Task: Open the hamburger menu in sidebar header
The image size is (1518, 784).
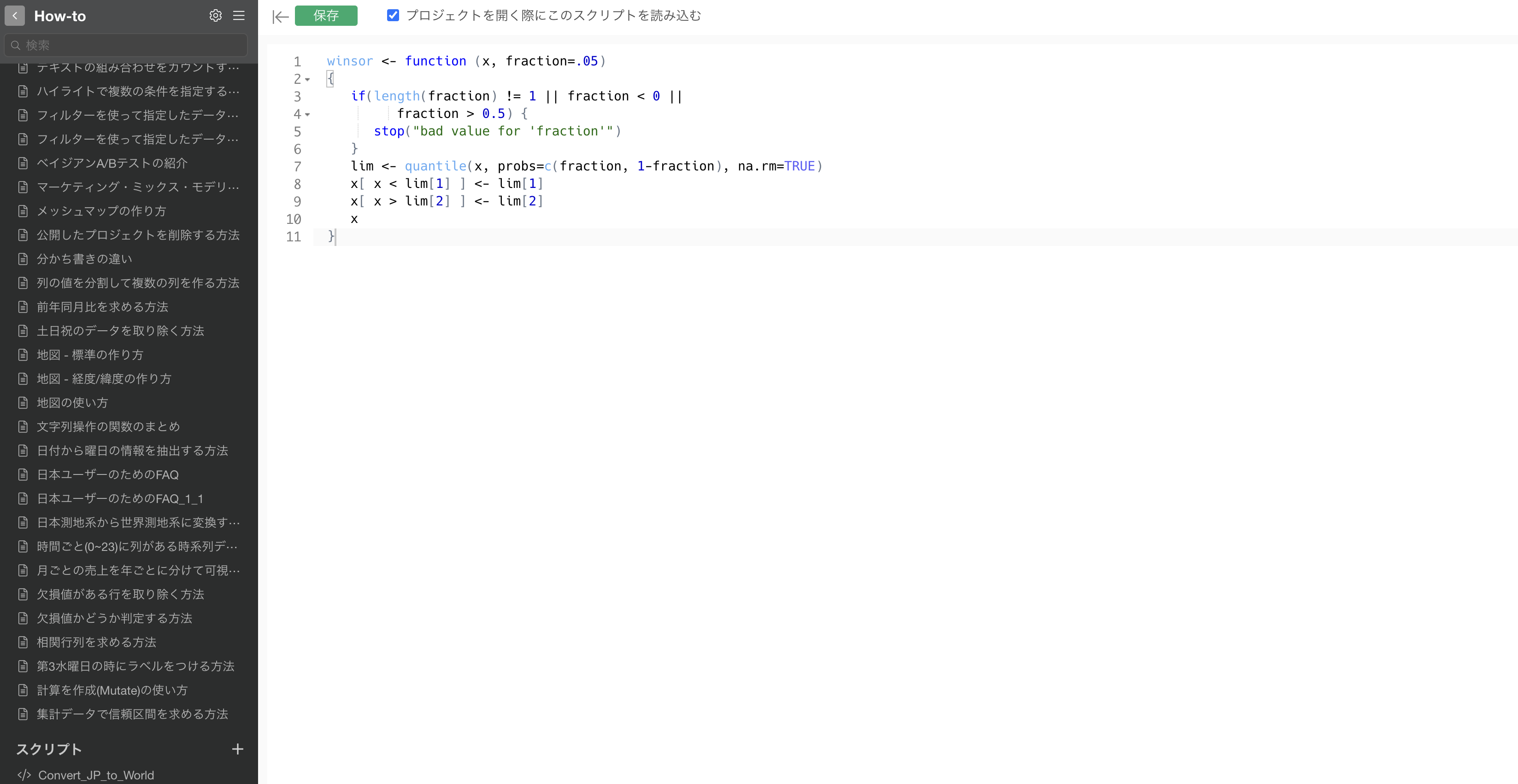Action: pos(239,16)
